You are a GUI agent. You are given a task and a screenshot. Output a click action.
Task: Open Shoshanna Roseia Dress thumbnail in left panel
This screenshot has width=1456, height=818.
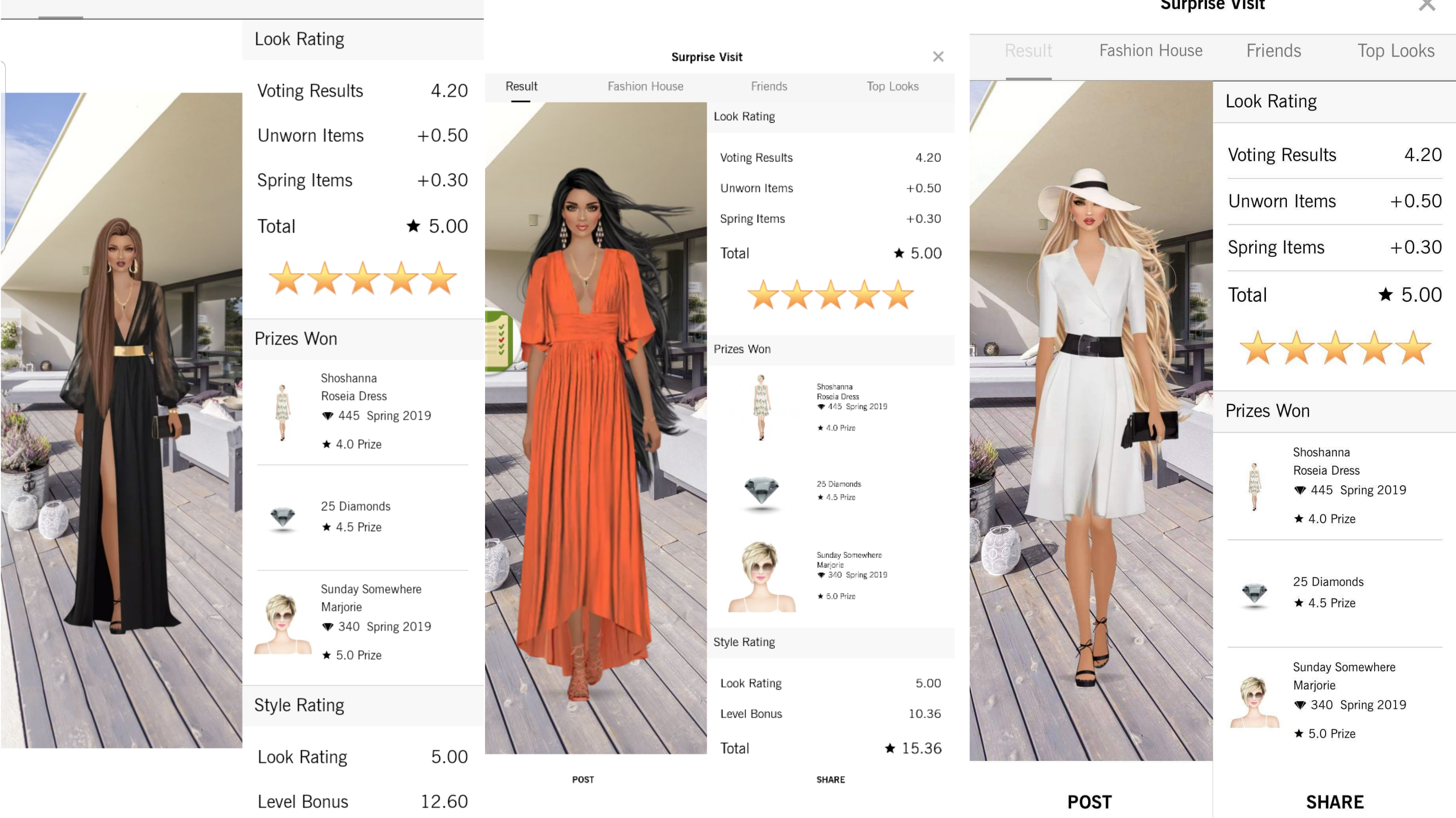[x=283, y=411]
